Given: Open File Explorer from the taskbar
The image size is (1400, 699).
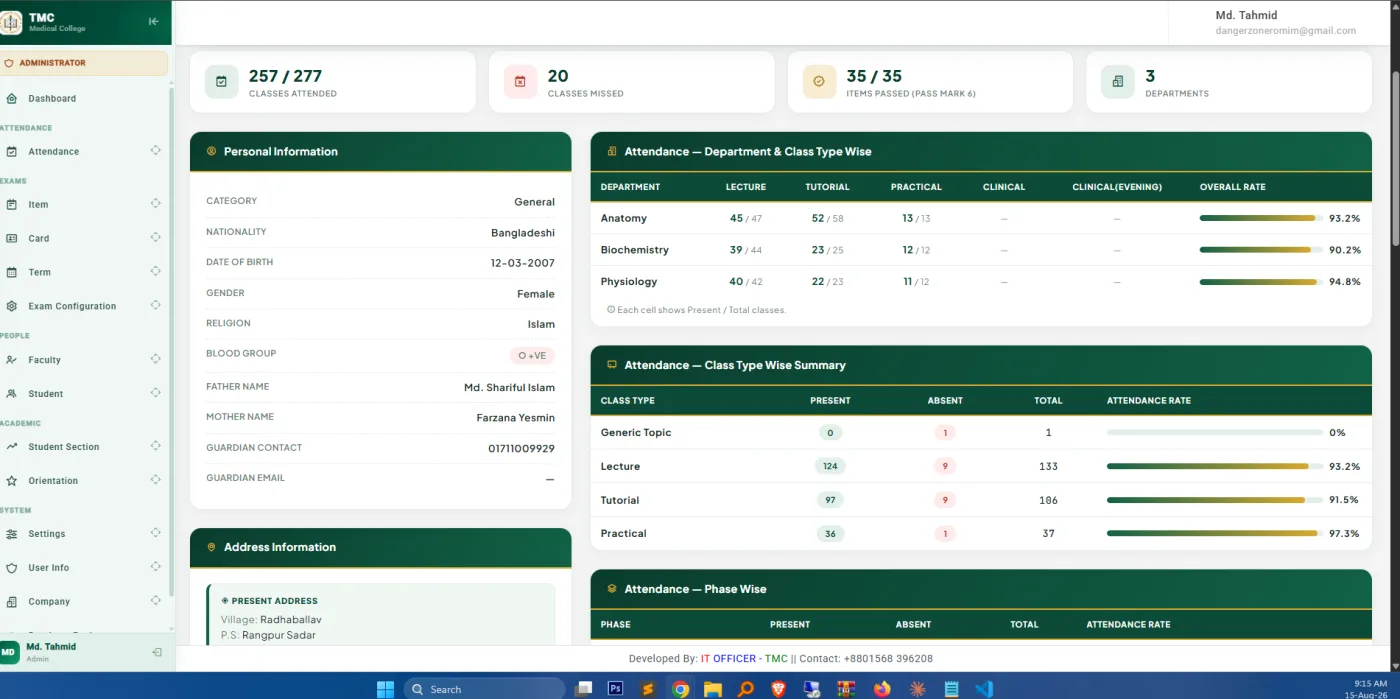Looking at the screenshot, I should 712,688.
